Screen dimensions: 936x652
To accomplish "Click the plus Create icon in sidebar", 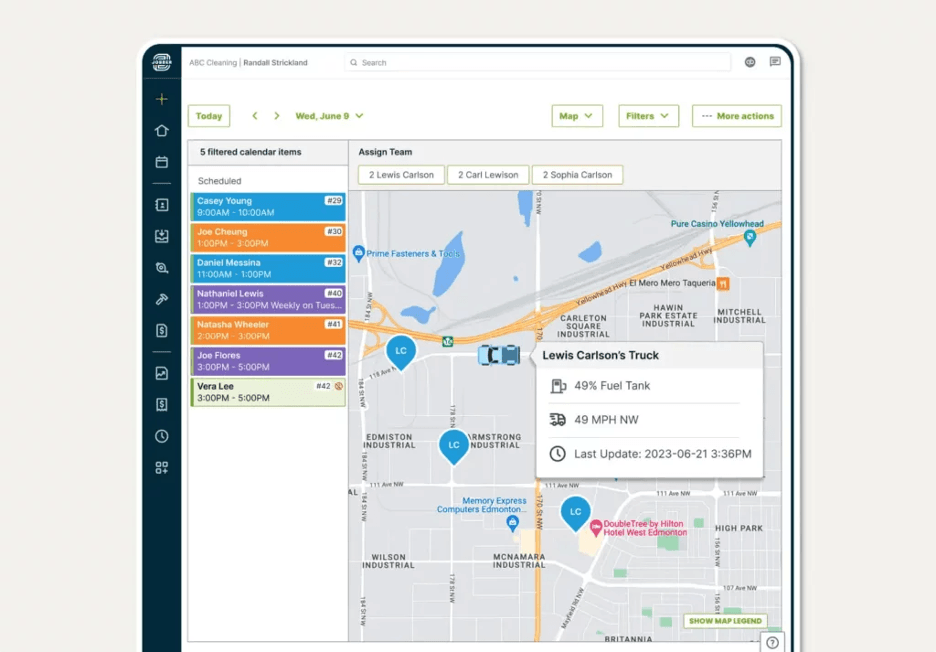I will coord(161,99).
